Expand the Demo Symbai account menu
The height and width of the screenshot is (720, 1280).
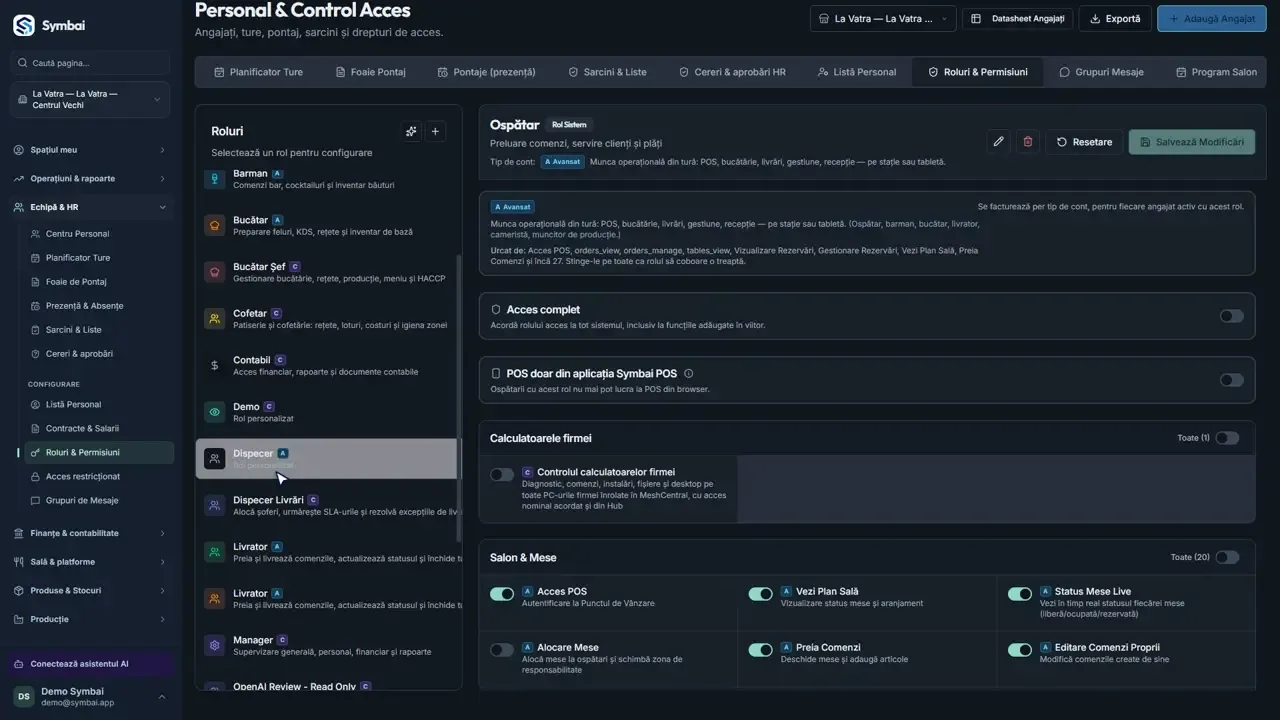point(90,697)
